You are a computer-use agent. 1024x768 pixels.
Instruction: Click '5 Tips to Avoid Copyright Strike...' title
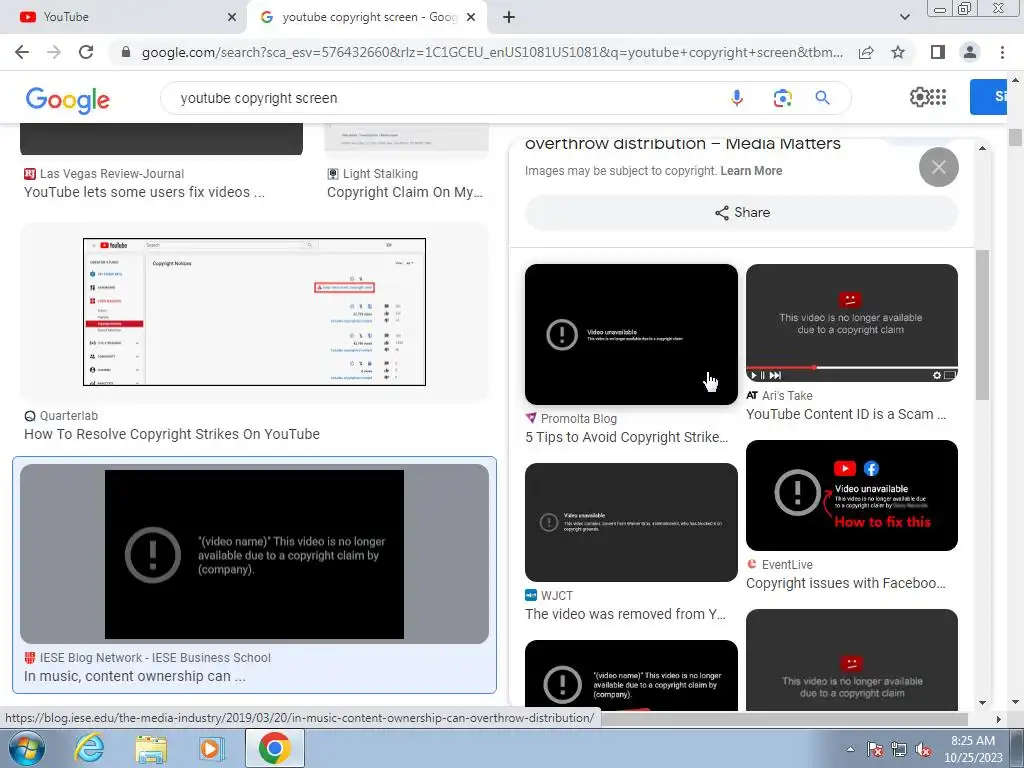click(626, 437)
